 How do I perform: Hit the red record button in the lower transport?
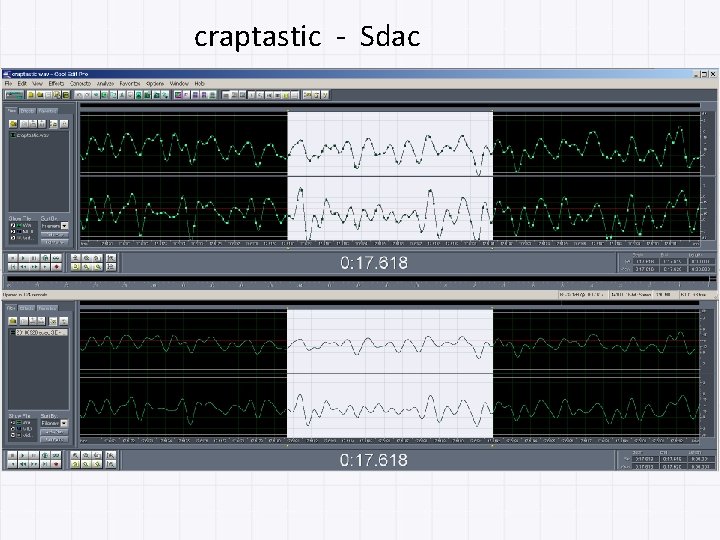click(56, 464)
